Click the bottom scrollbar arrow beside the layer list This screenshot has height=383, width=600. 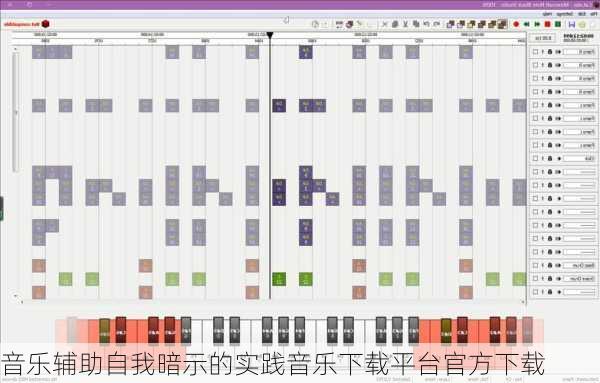click(x=523, y=302)
